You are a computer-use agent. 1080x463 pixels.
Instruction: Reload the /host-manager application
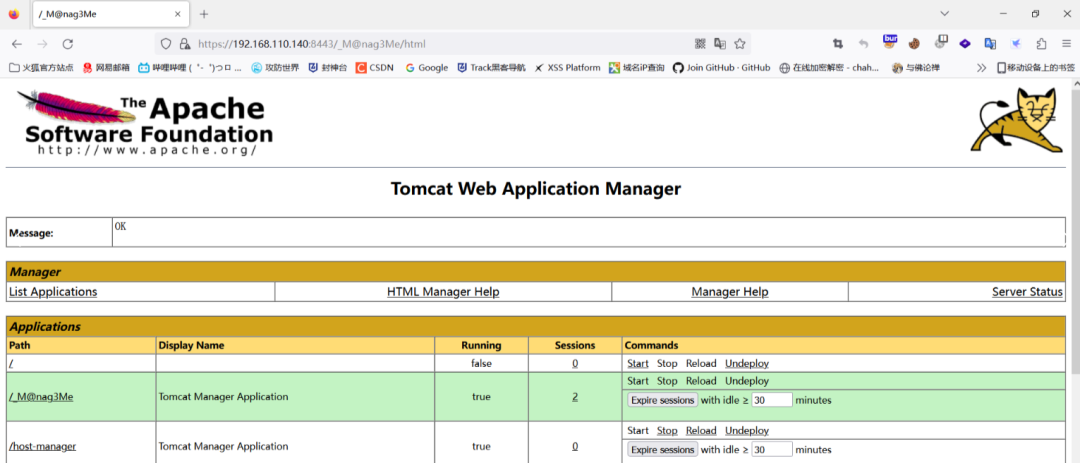(x=701, y=431)
